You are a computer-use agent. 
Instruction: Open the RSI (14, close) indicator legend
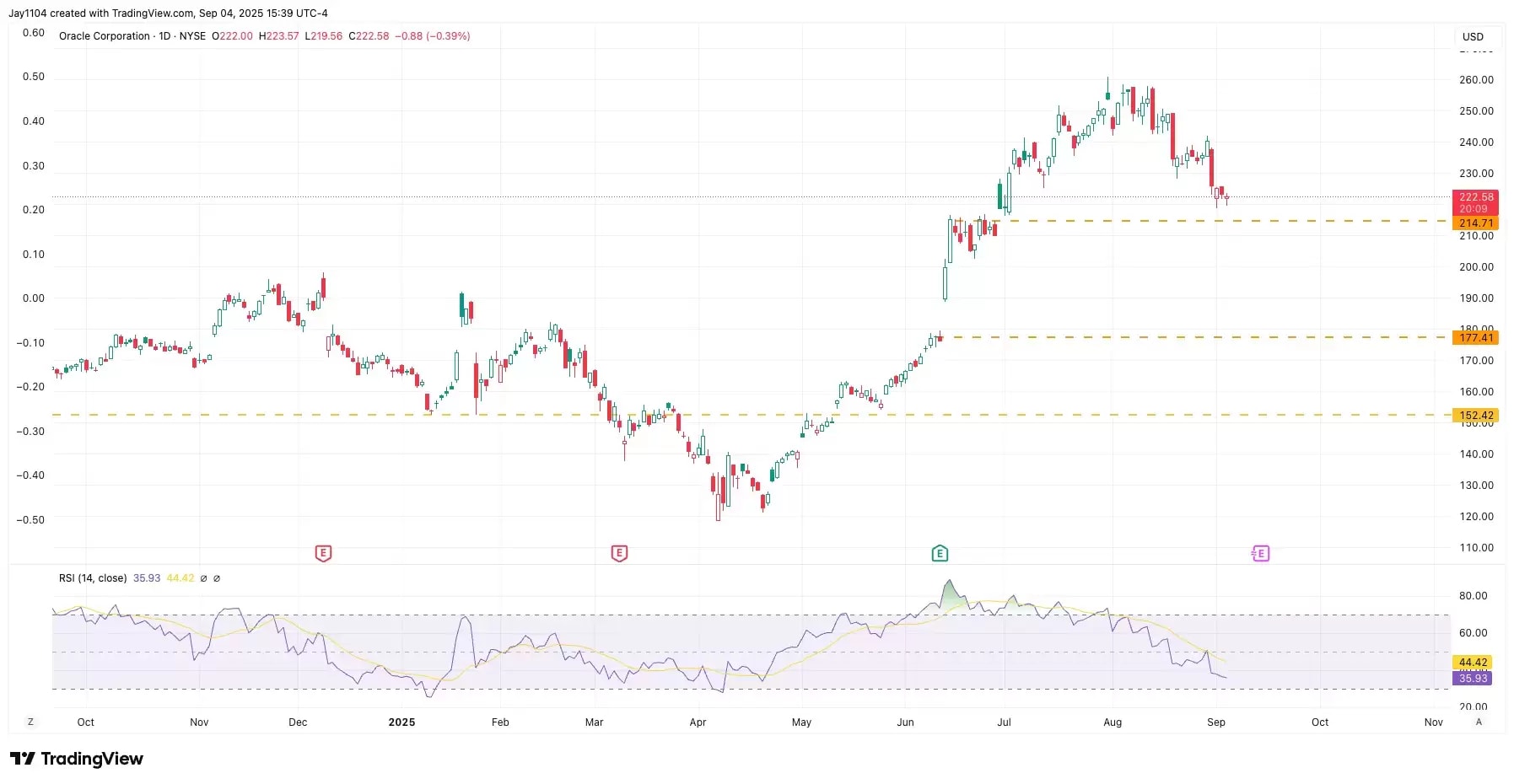click(x=93, y=578)
